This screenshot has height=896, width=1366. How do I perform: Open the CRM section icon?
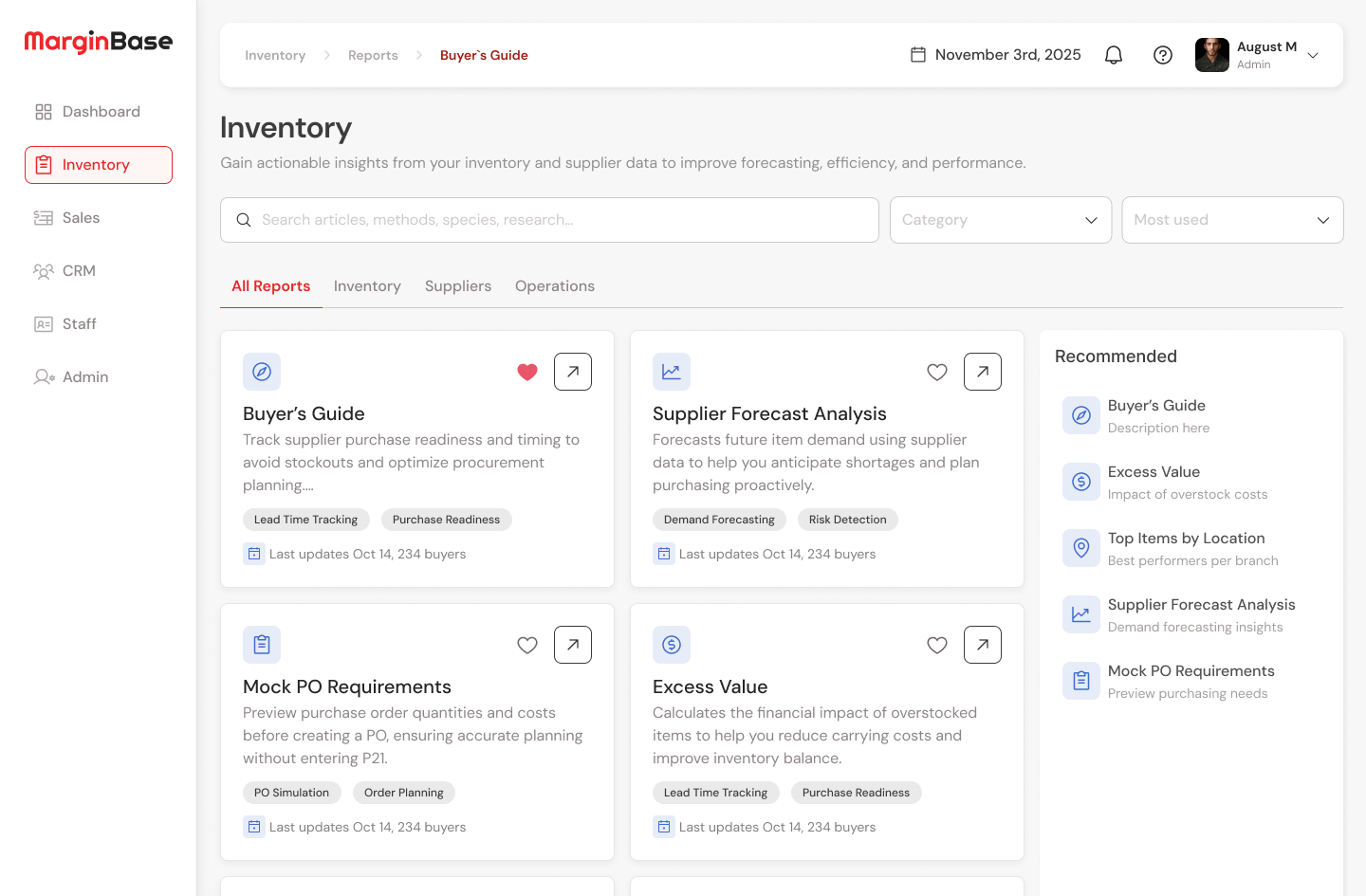pyautogui.click(x=43, y=270)
